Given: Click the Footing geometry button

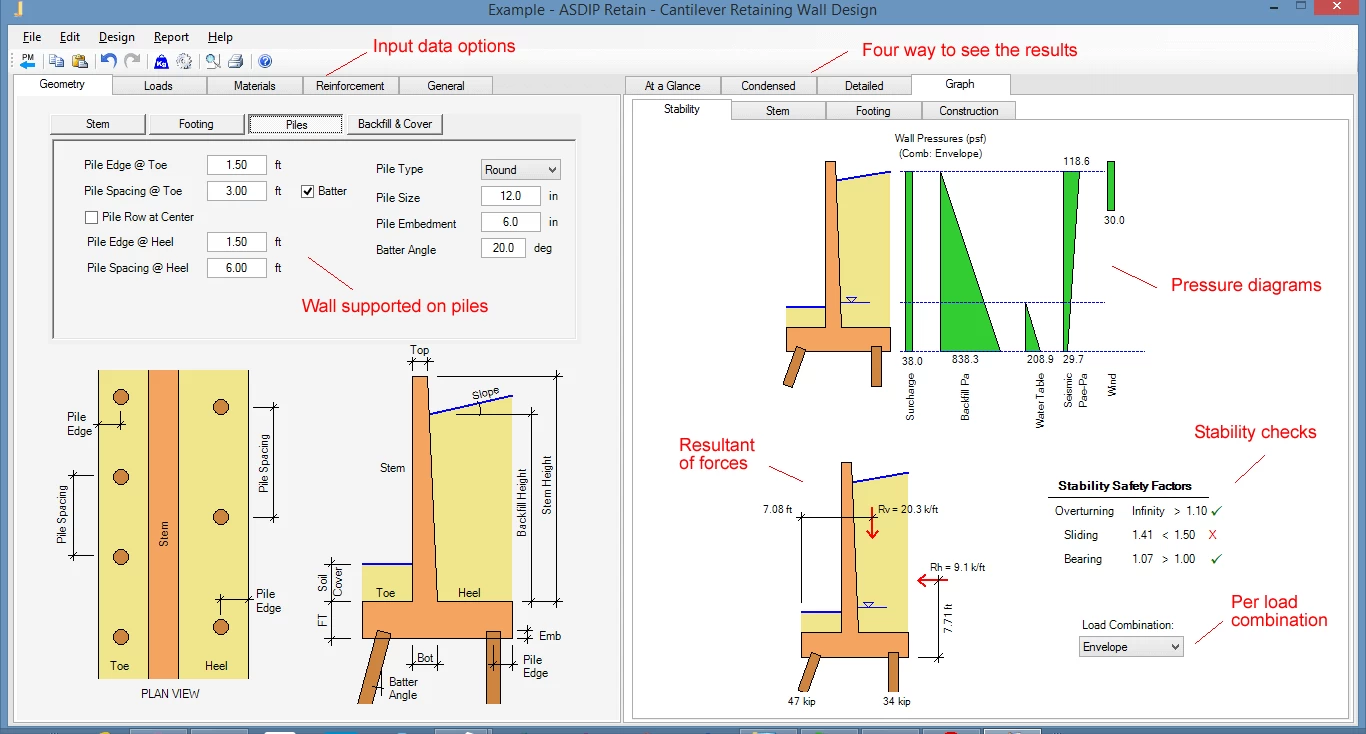Looking at the screenshot, I should [x=196, y=124].
